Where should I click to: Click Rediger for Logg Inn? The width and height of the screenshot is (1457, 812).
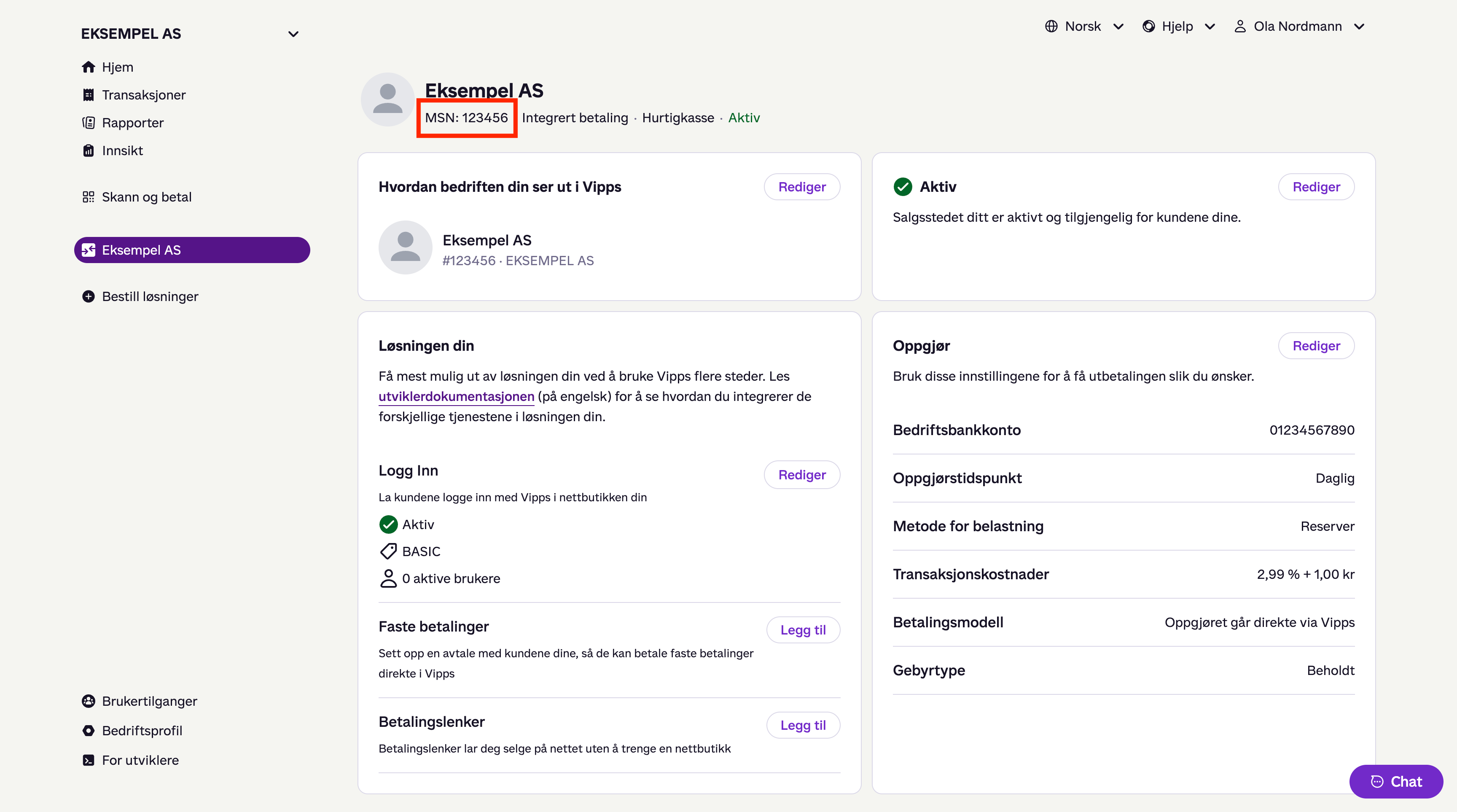[802, 474]
